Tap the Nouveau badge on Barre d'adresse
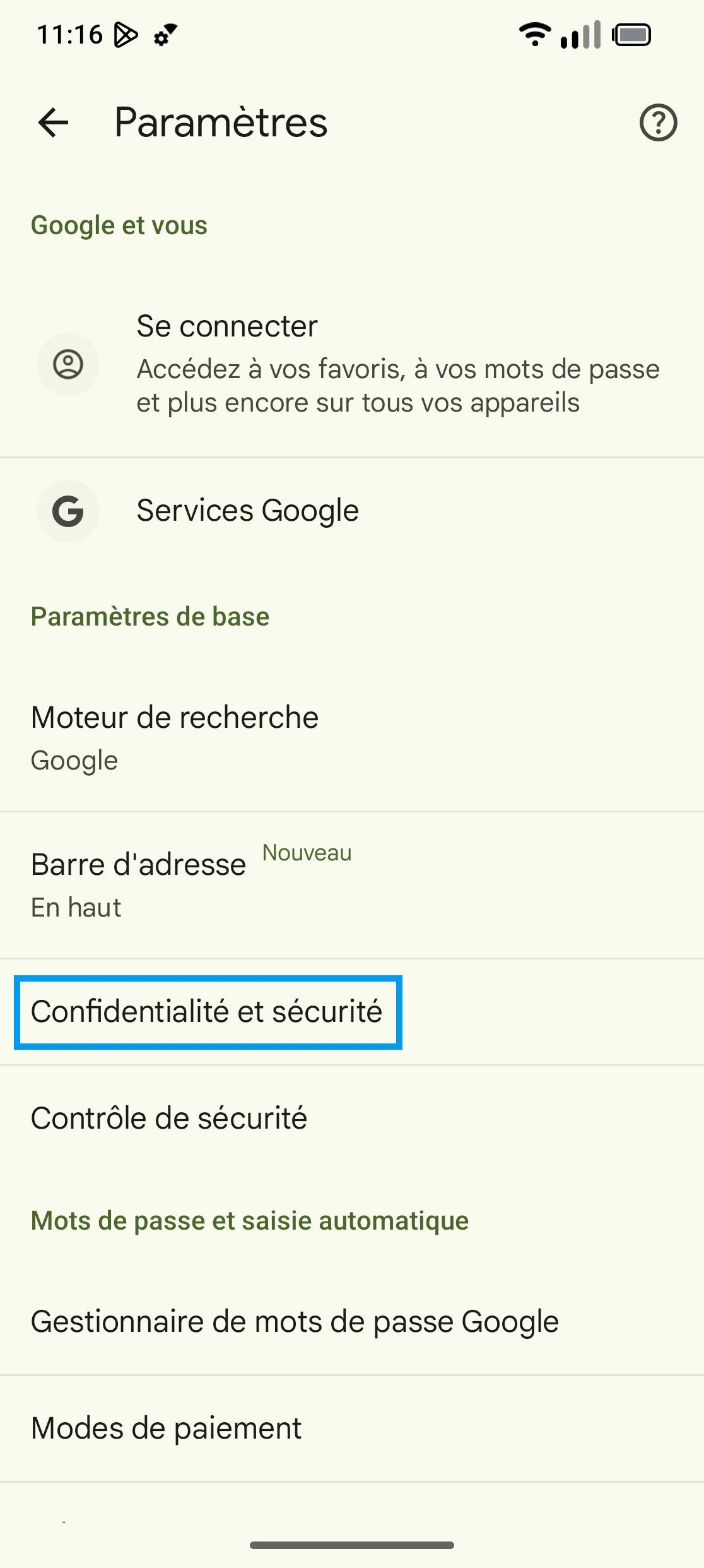704x1568 pixels. [307, 853]
